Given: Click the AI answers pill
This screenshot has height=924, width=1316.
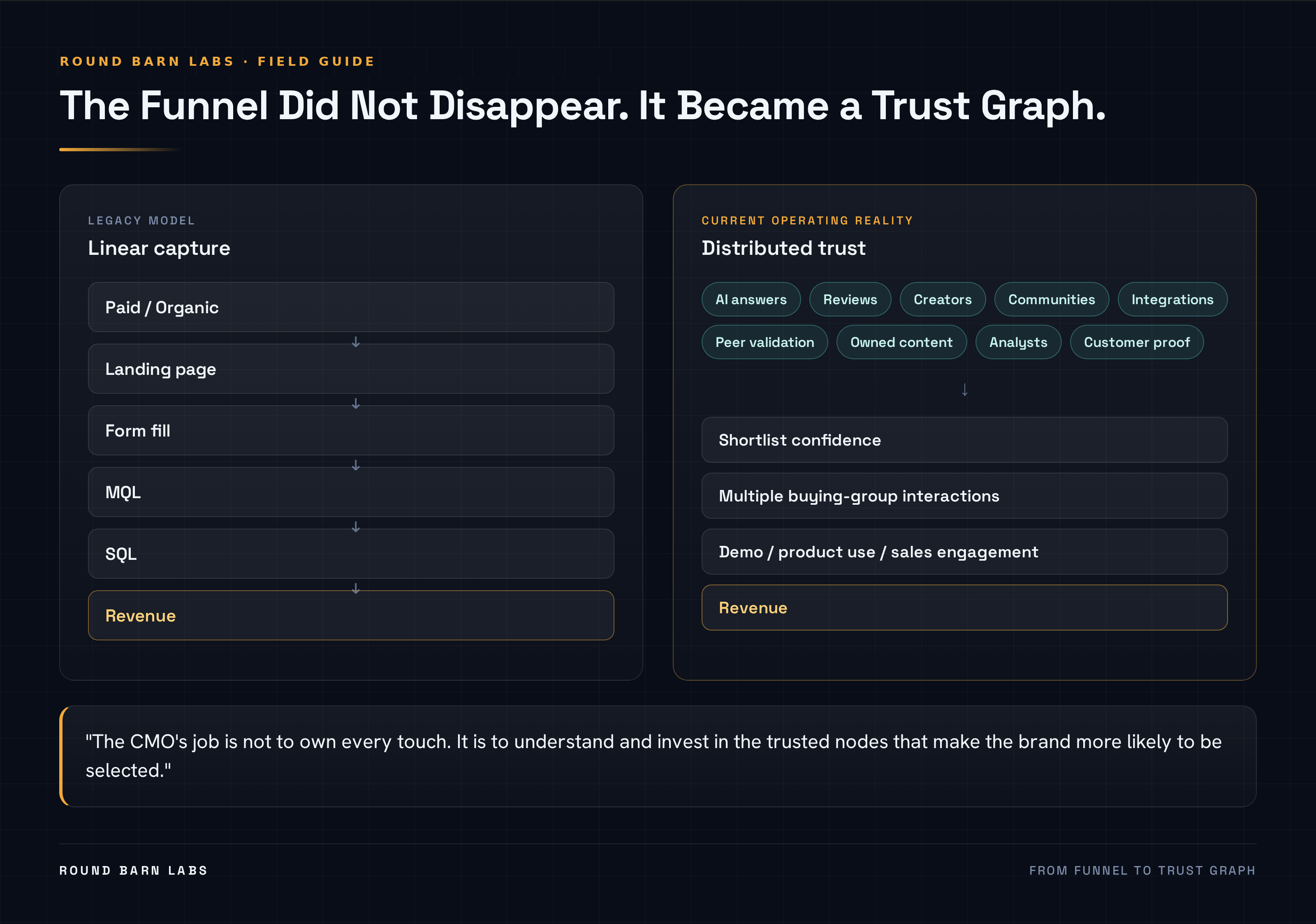Looking at the screenshot, I should pos(751,299).
